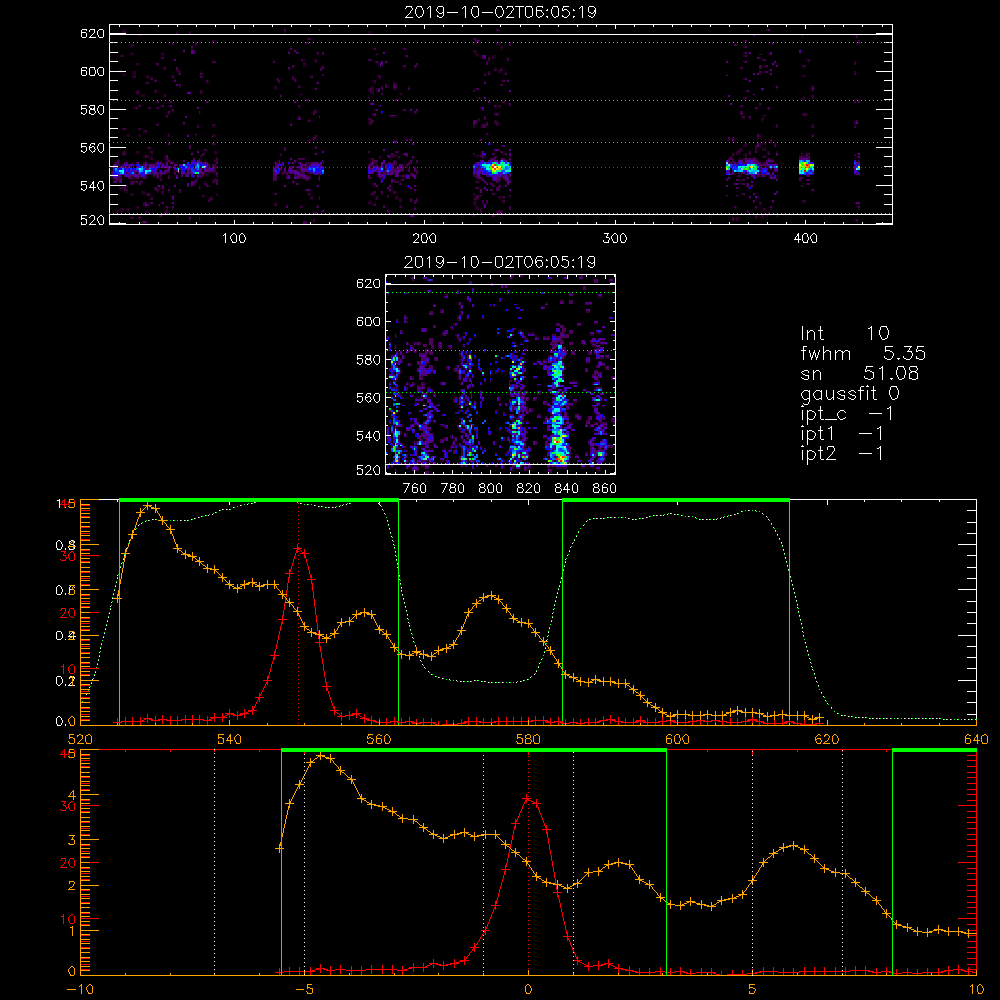
Task: Select the 'ipt1 -1' readout
Action: [842, 434]
